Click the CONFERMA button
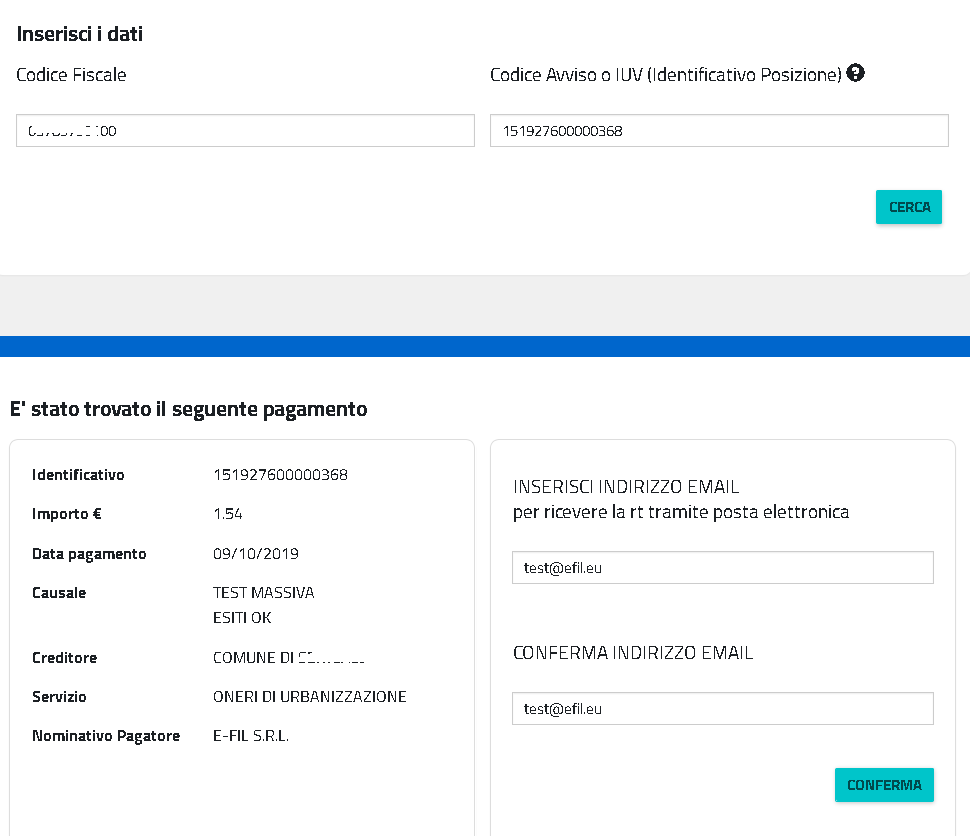970x836 pixels. coord(884,785)
